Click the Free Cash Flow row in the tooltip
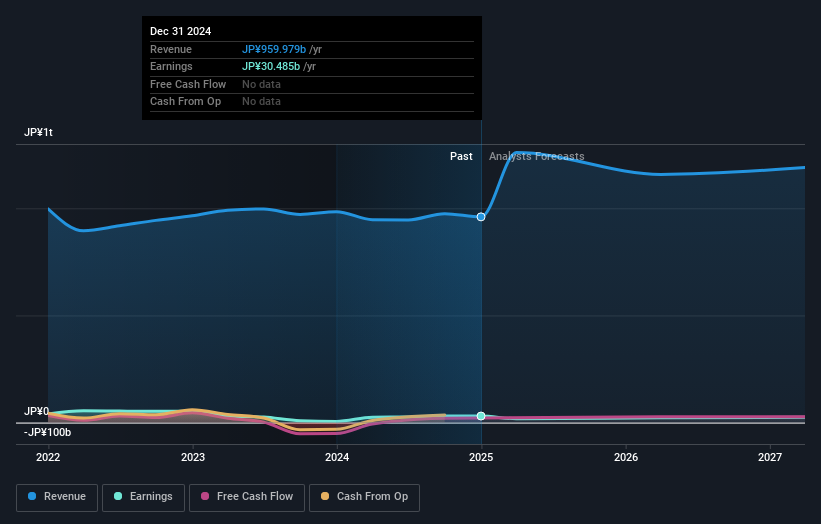Screen dimensions: 821x524 point(312,84)
